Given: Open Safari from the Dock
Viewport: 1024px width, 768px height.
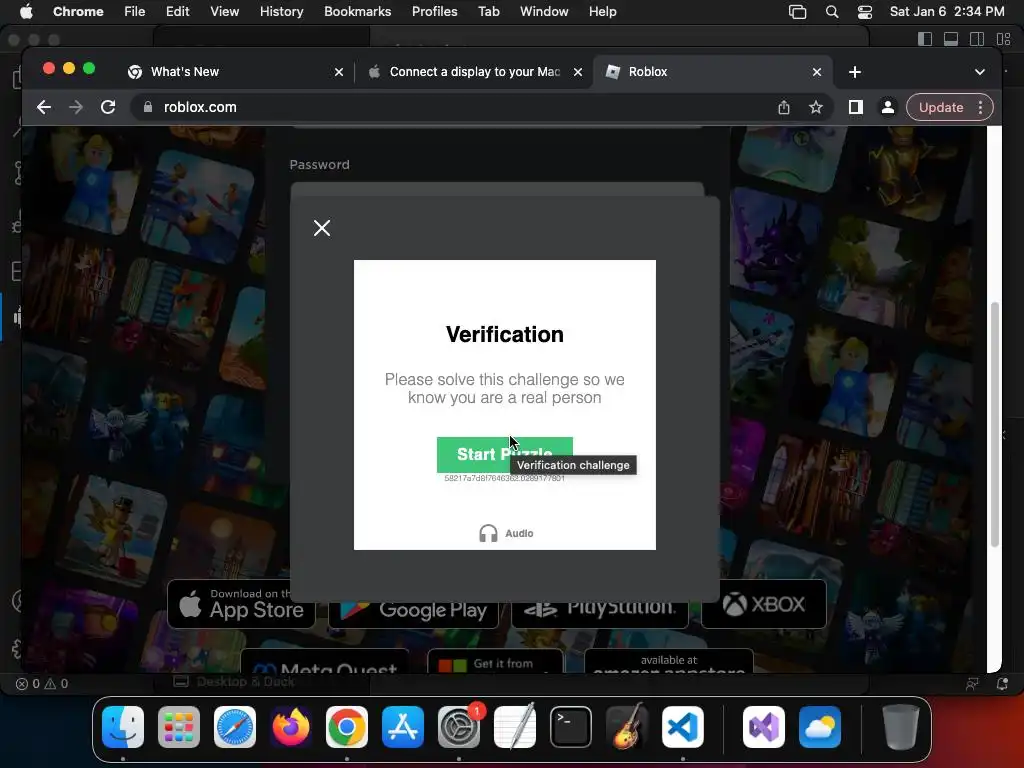Looking at the screenshot, I should (x=235, y=727).
